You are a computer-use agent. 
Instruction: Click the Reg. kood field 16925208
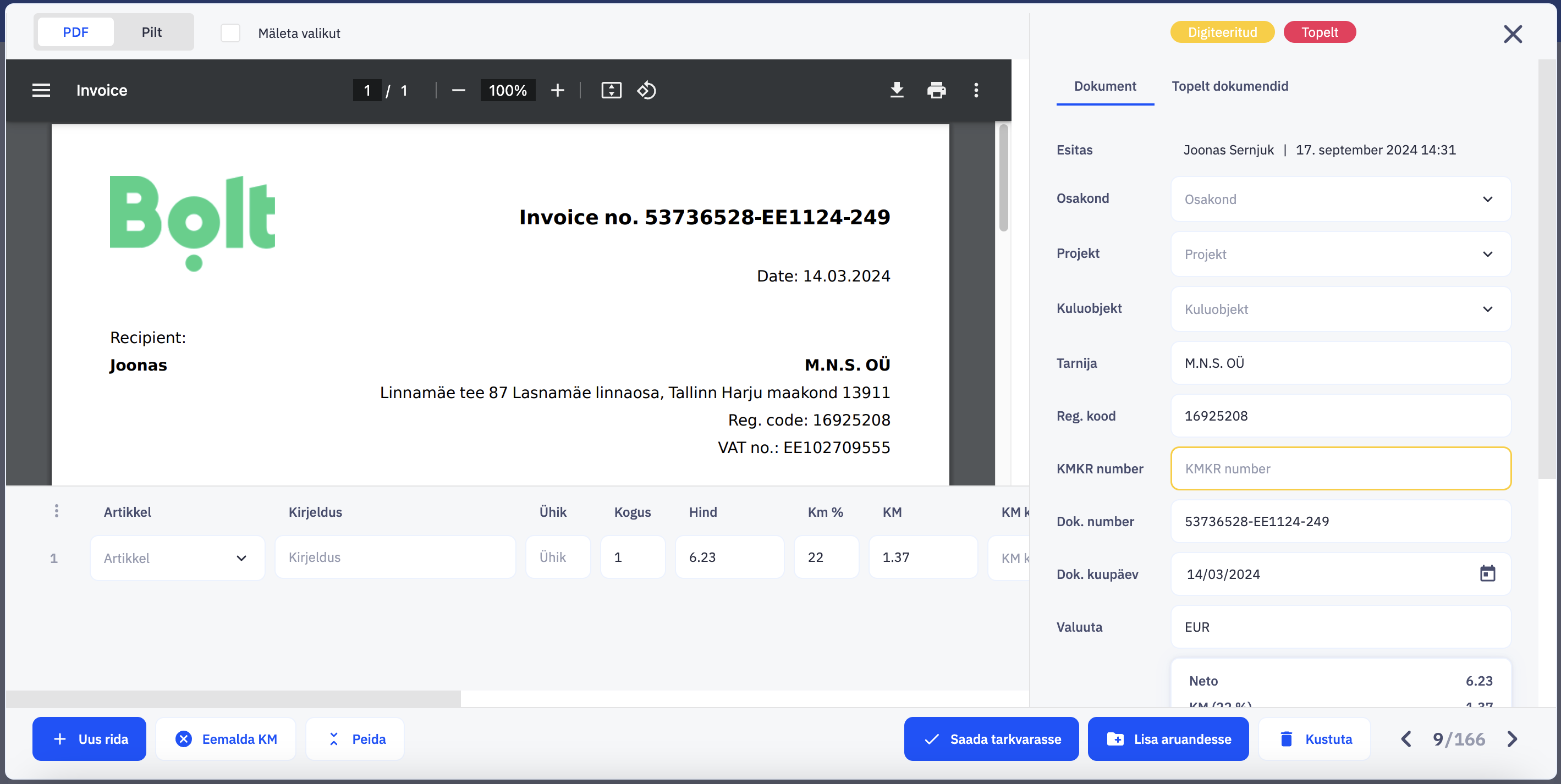[x=1340, y=416]
